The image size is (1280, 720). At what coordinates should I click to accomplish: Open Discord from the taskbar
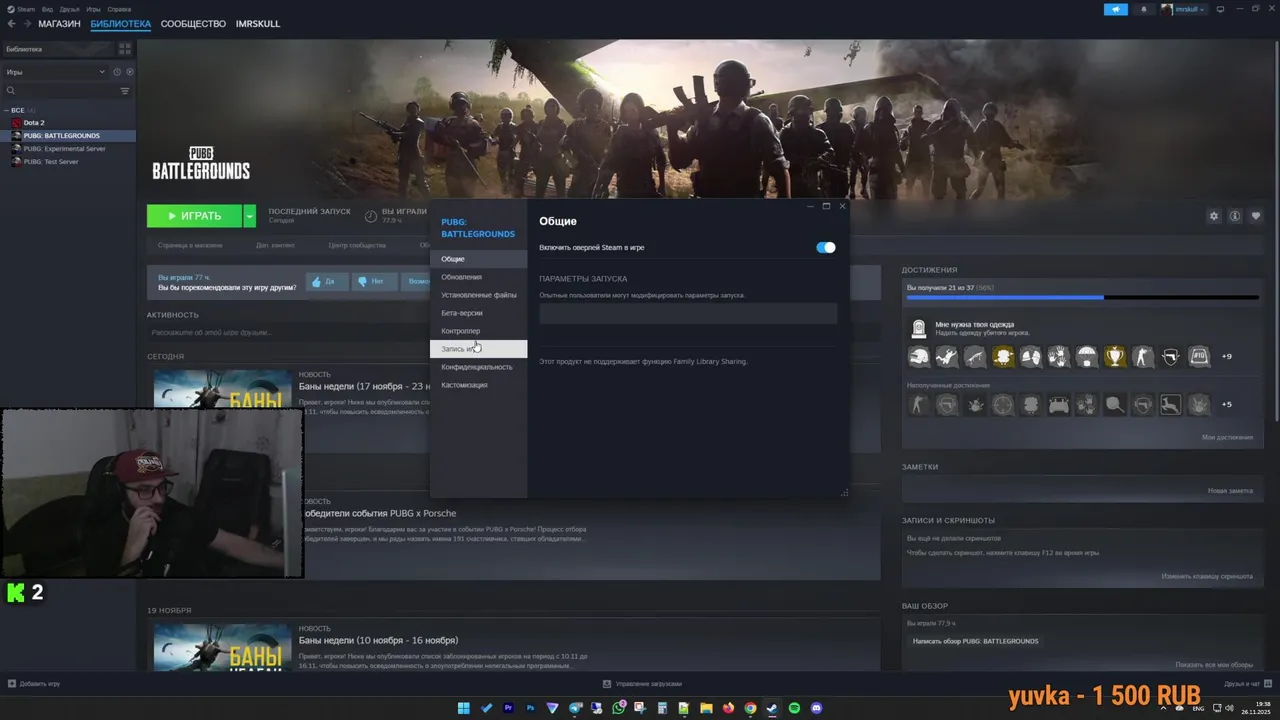click(816, 708)
